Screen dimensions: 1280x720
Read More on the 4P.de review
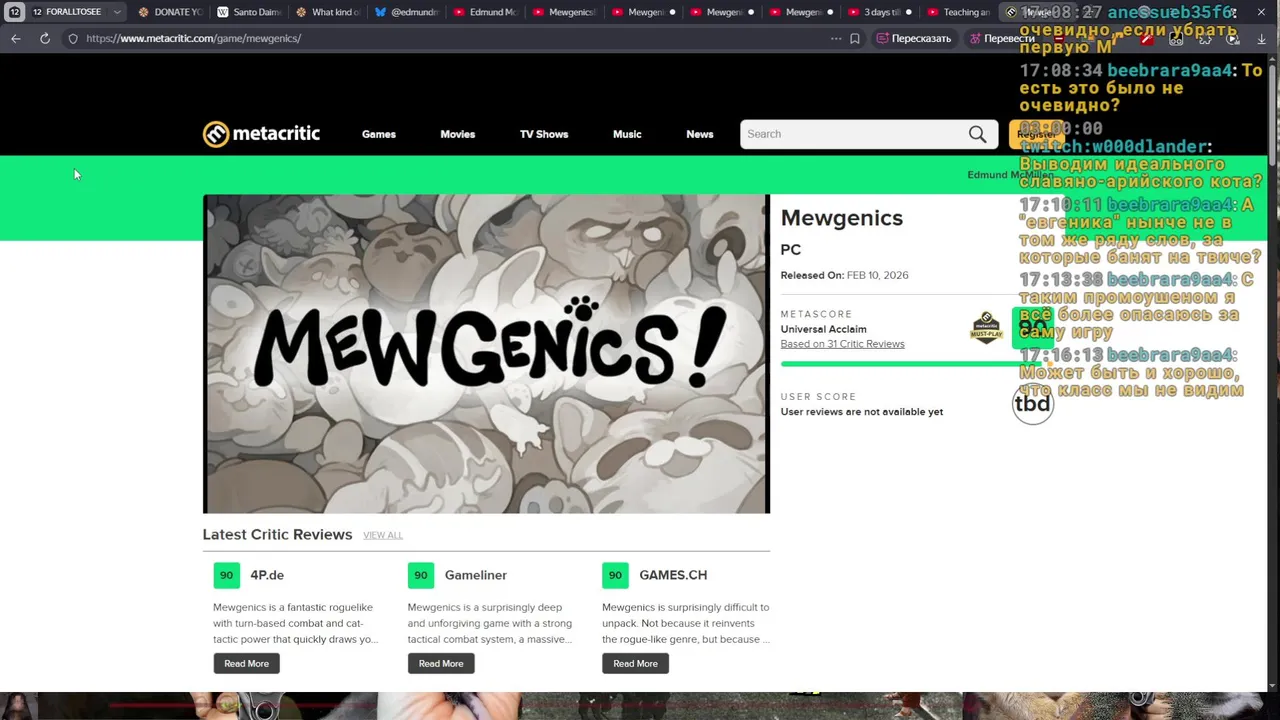246,663
